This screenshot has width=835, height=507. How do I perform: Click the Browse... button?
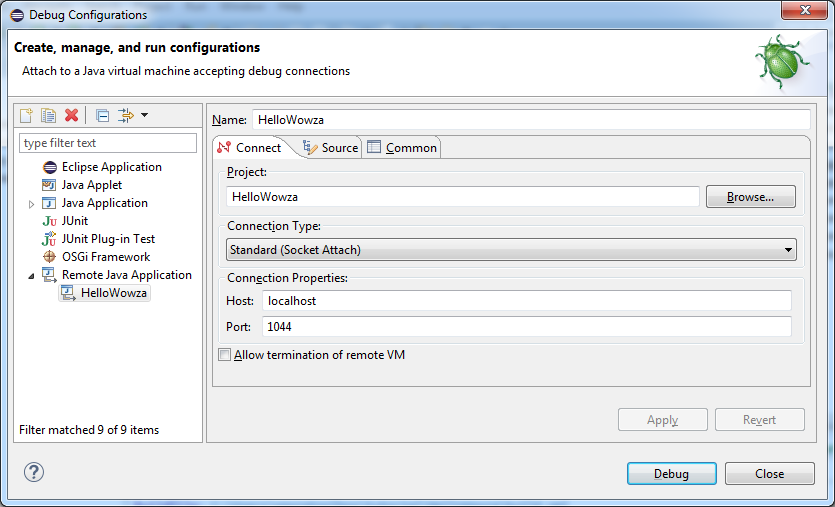click(x=750, y=197)
